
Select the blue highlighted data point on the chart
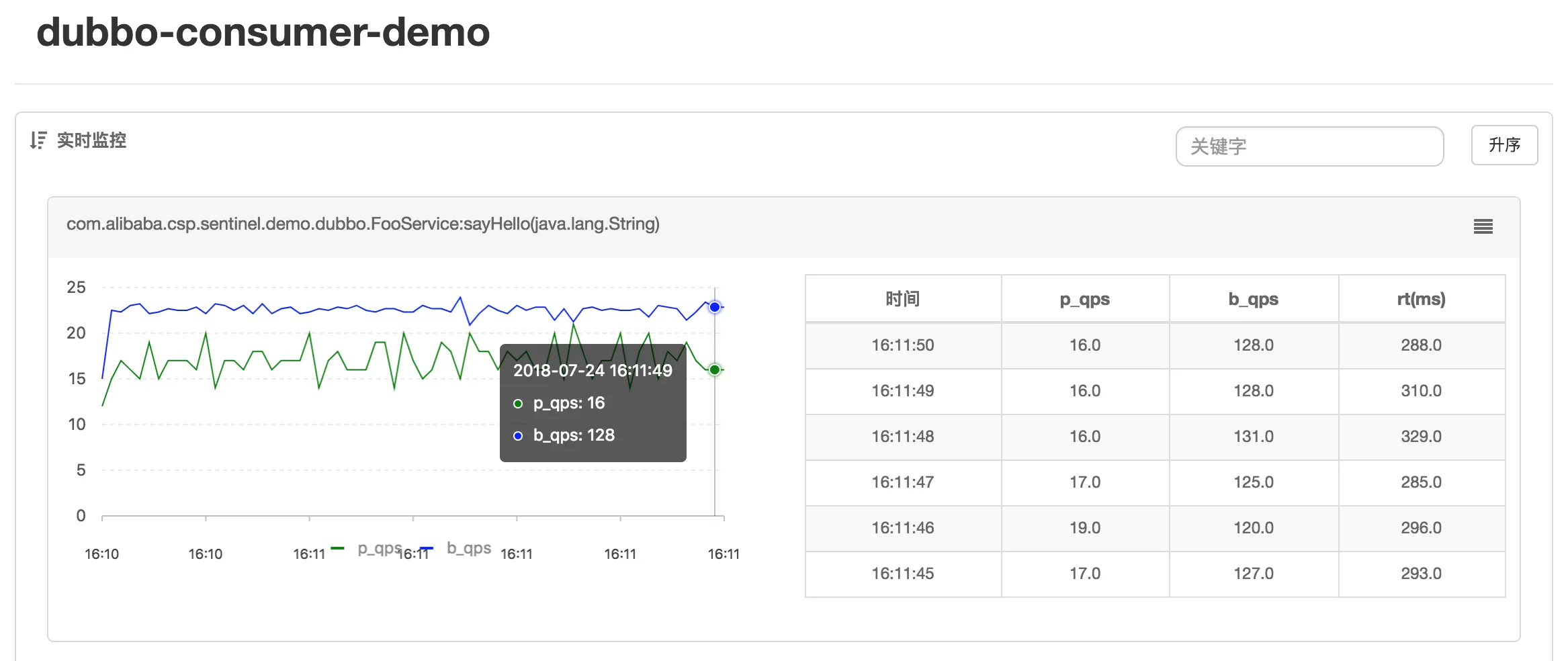pos(713,307)
